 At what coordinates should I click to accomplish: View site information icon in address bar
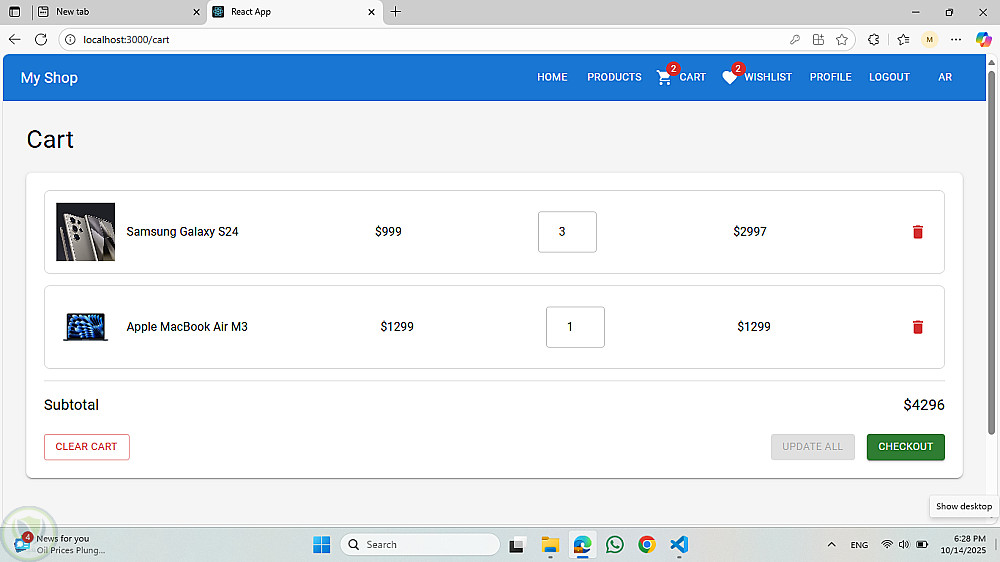click(70, 40)
